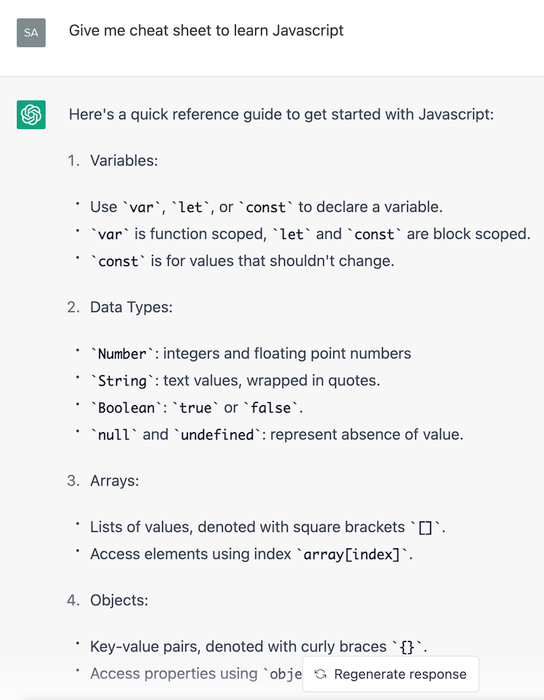Viewport: 544px width, 700px height.
Task: Select the 'Objects:' heading
Action: point(119,600)
